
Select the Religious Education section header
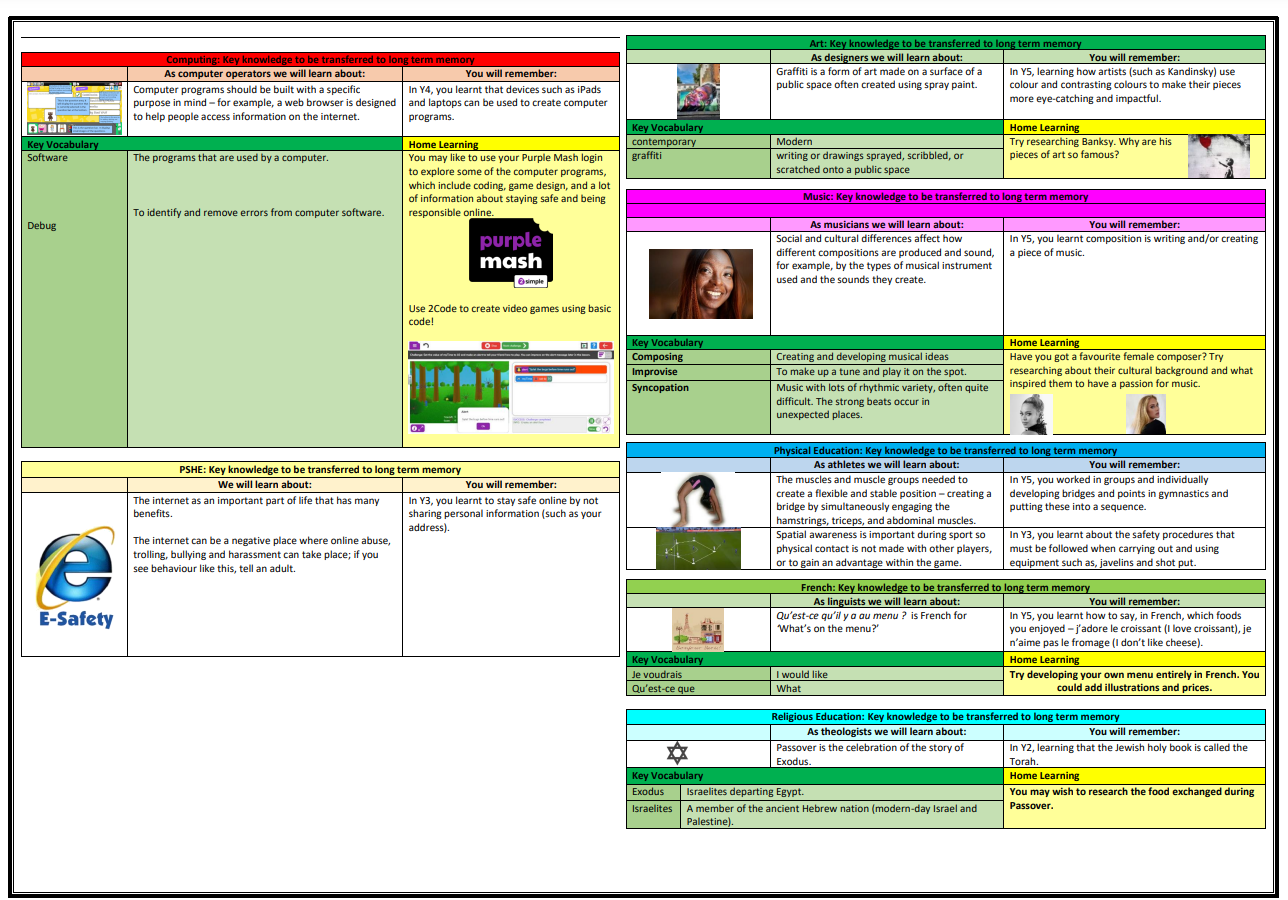coord(945,716)
